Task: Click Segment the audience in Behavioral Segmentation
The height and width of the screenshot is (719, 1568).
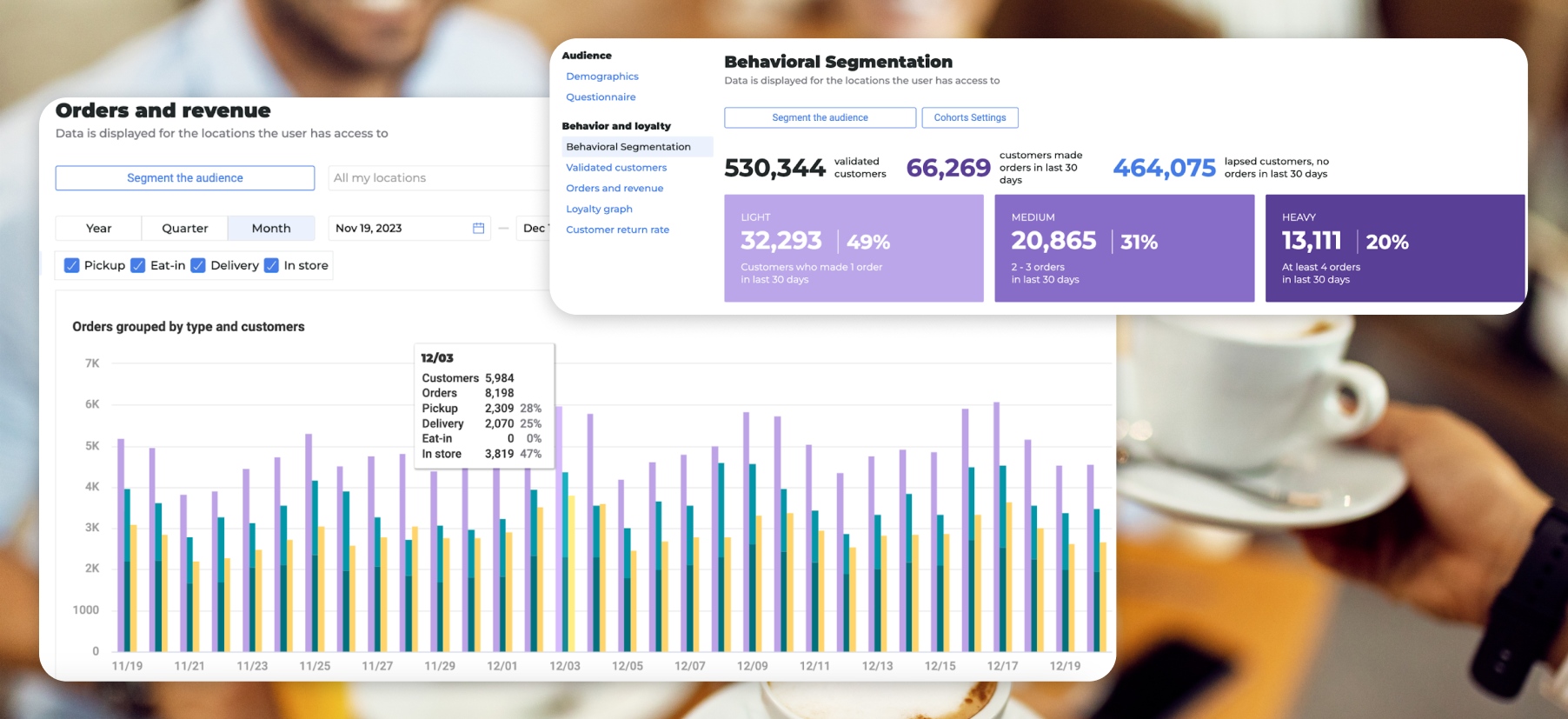Action: 820,117
